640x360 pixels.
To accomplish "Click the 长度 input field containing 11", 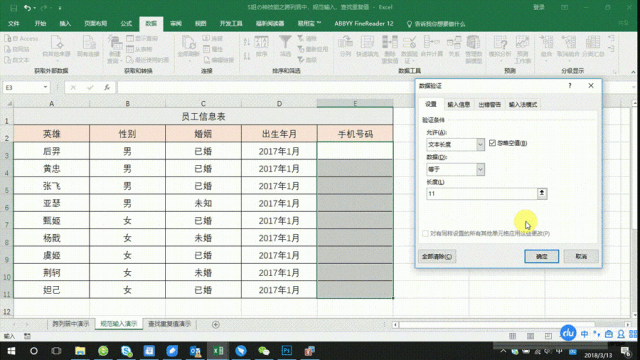I will click(x=482, y=193).
